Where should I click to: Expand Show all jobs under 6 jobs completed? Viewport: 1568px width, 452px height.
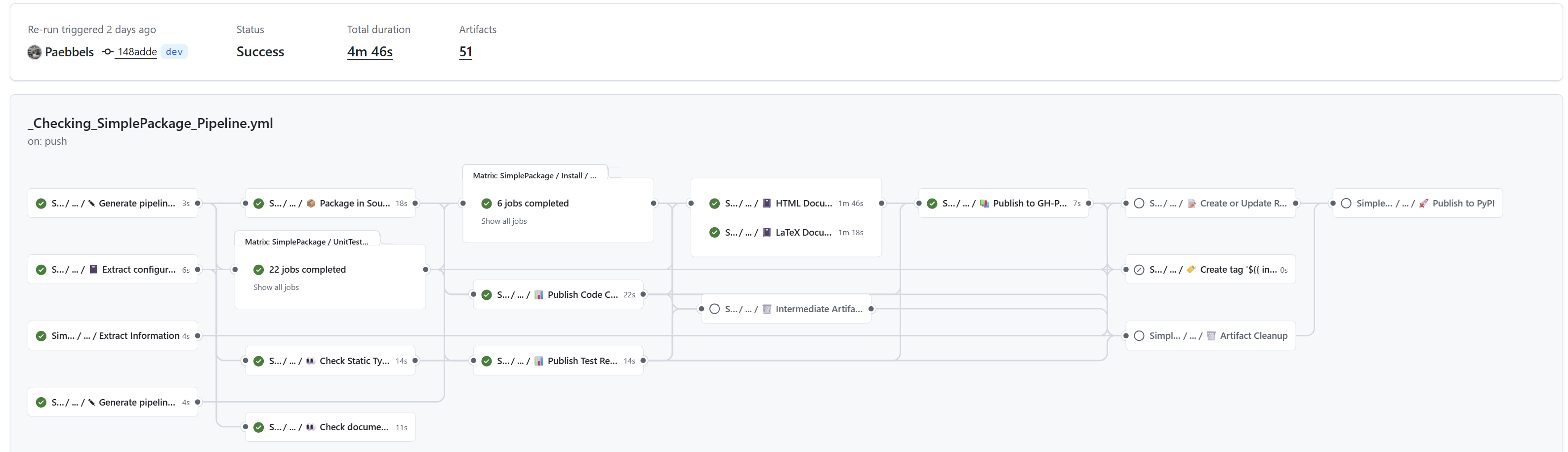pos(503,221)
